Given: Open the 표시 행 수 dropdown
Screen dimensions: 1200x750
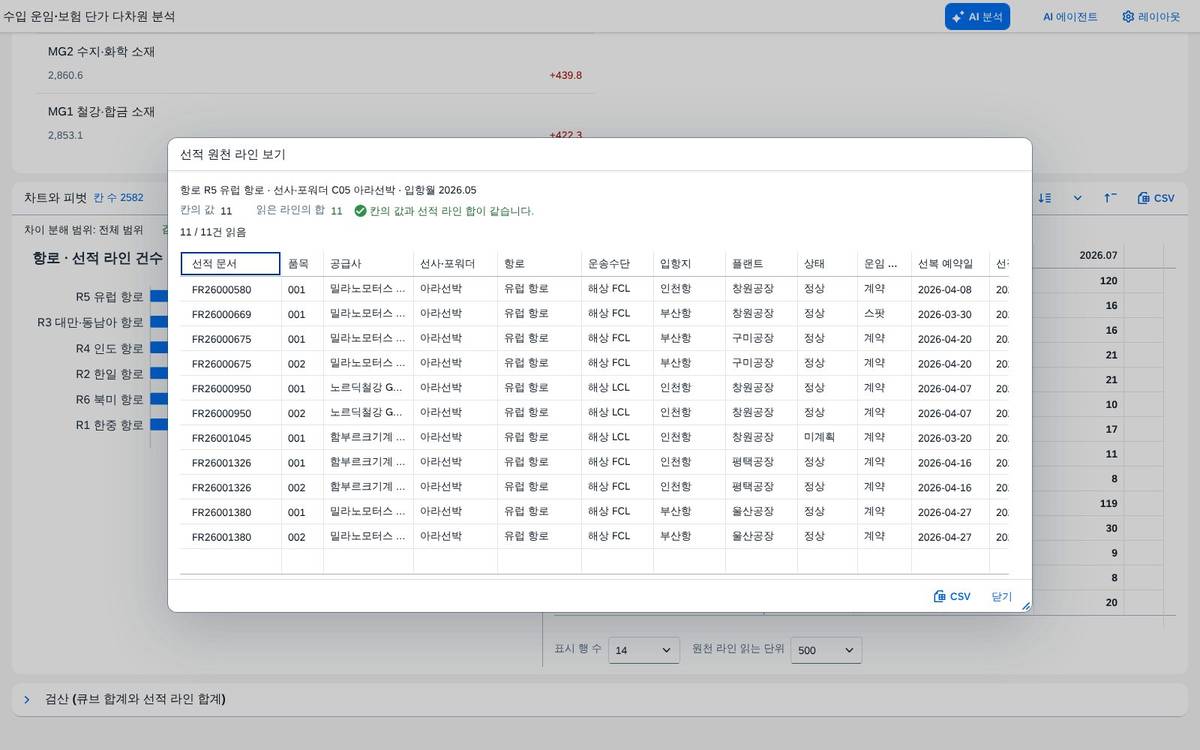Looking at the screenshot, I should pos(643,650).
